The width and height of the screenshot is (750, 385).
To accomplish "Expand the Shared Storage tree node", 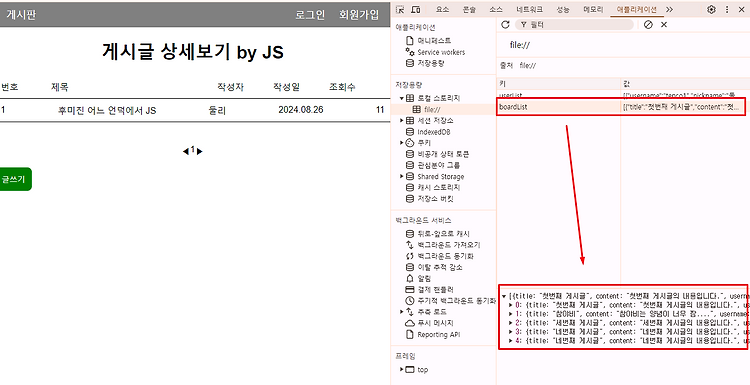I will (x=402, y=176).
